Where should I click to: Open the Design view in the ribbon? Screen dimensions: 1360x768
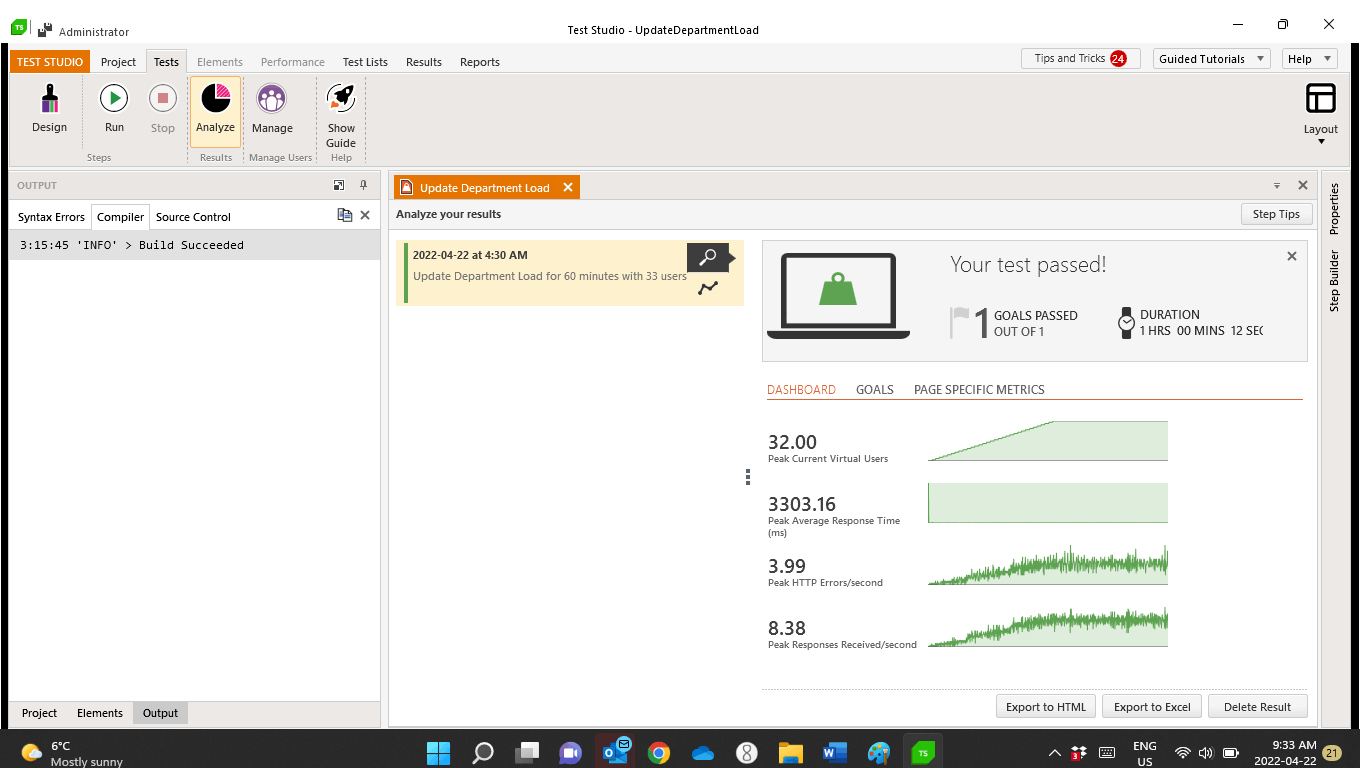point(49,109)
